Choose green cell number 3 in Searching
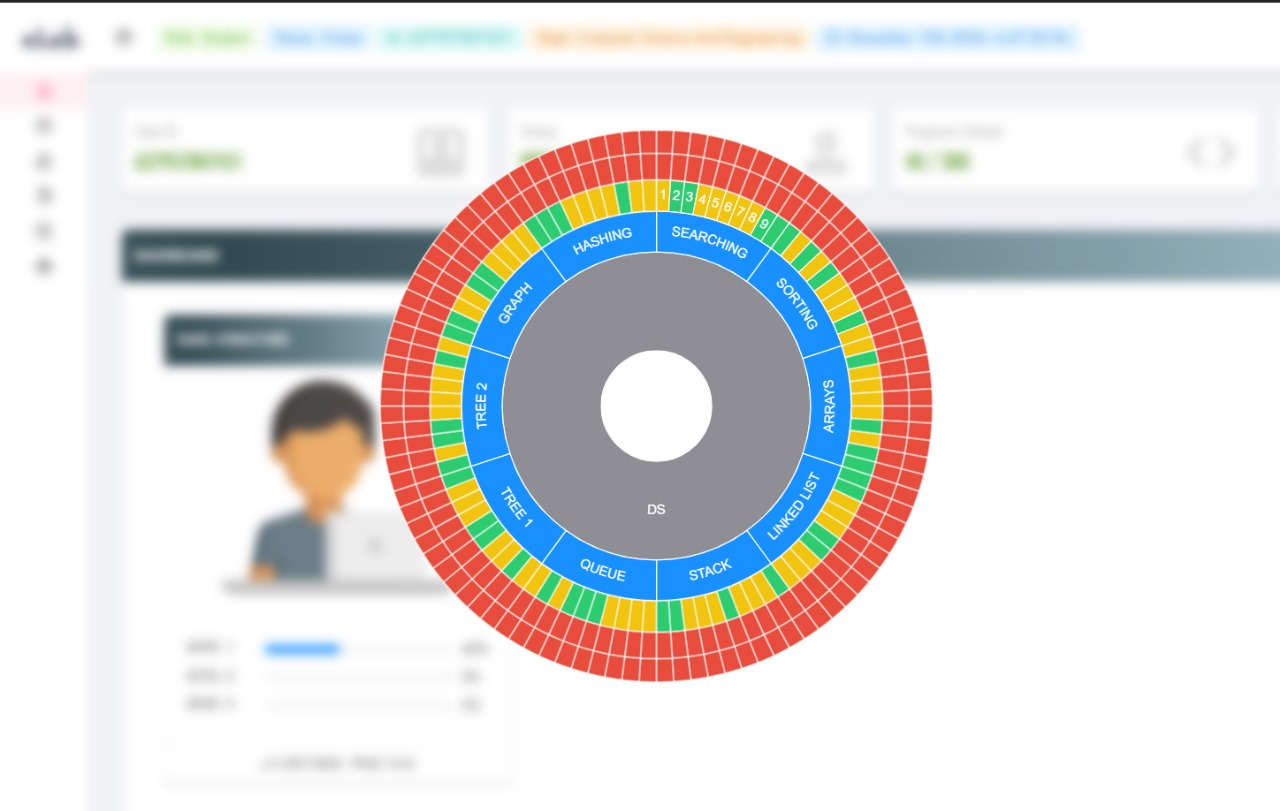This screenshot has width=1280, height=811. [689, 198]
